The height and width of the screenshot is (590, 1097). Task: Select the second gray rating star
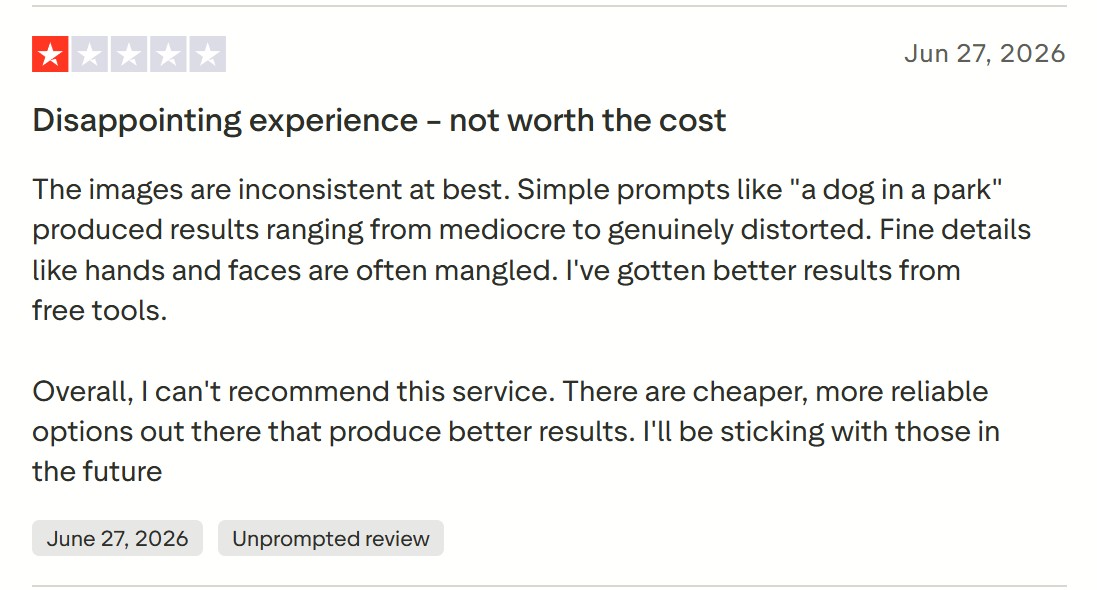(90, 54)
